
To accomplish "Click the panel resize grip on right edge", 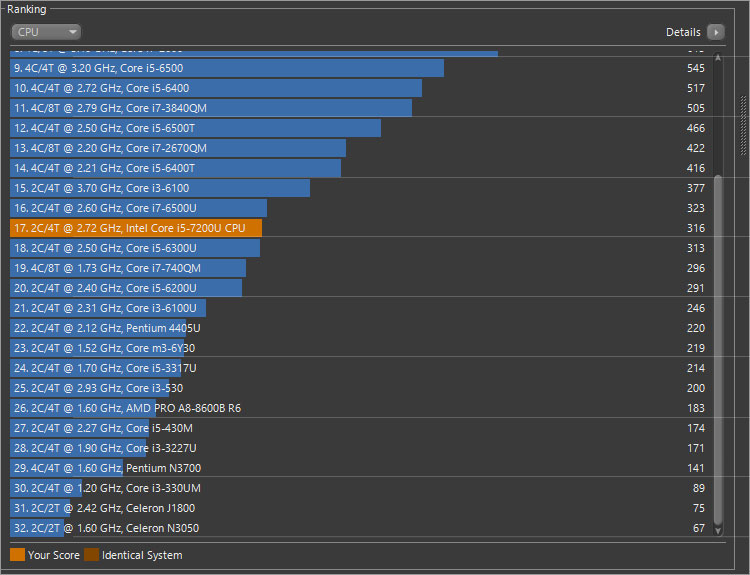I will [x=743, y=125].
